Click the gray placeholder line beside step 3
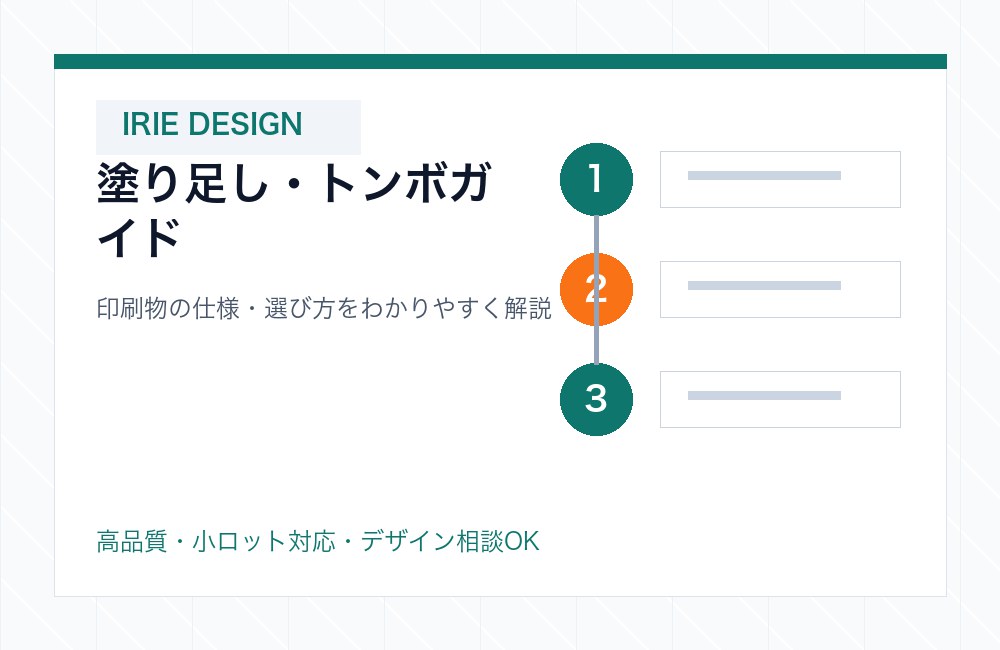The image size is (1000, 650). coord(764,396)
